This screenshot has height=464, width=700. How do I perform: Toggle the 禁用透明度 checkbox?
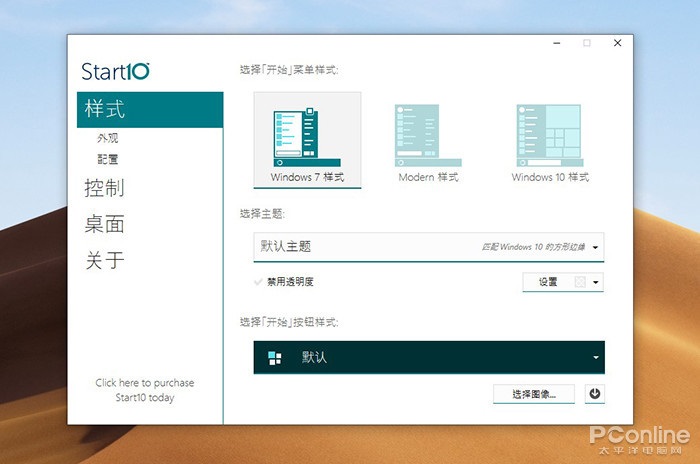coord(259,282)
